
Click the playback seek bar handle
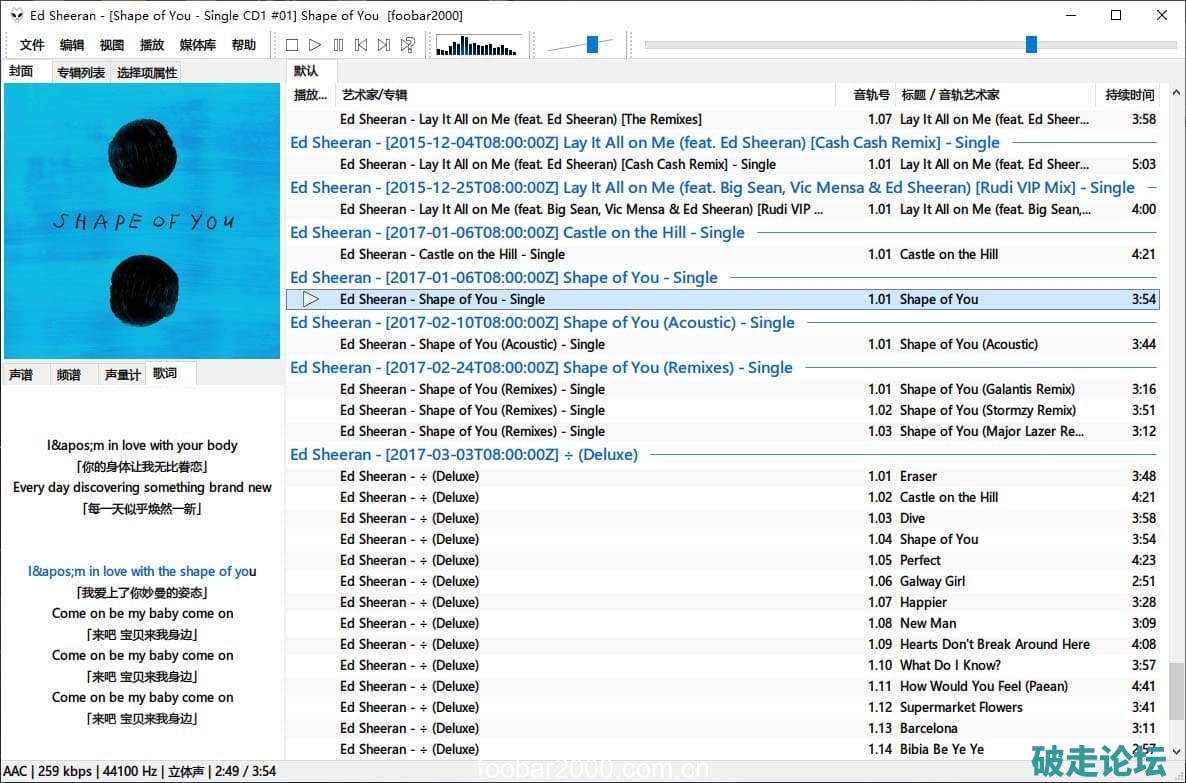pyautogui.click(x=1031, y=44)
